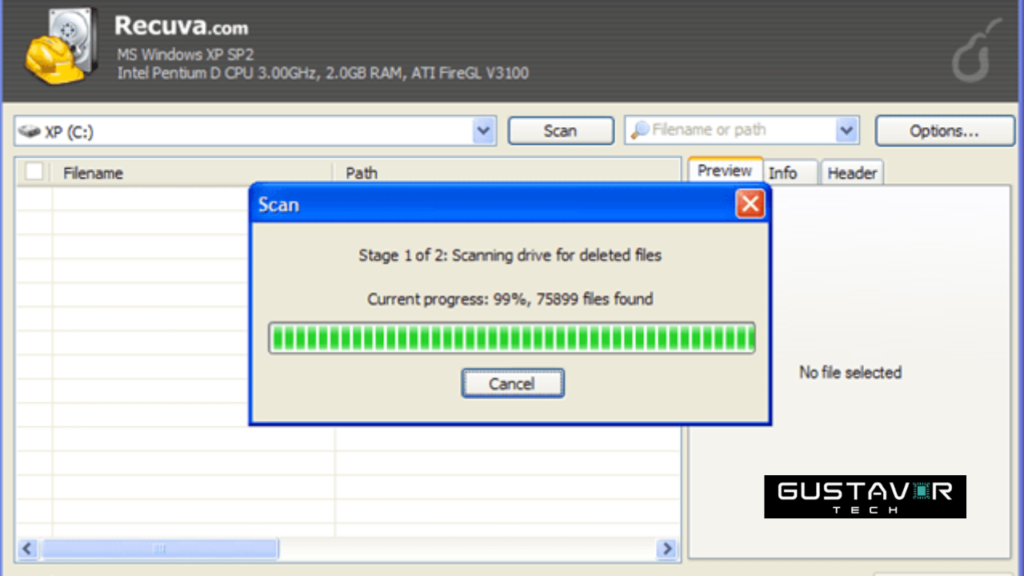The image size is (1024, 576).
Task: Click the green scan progress bar
Action: (512, 338)
